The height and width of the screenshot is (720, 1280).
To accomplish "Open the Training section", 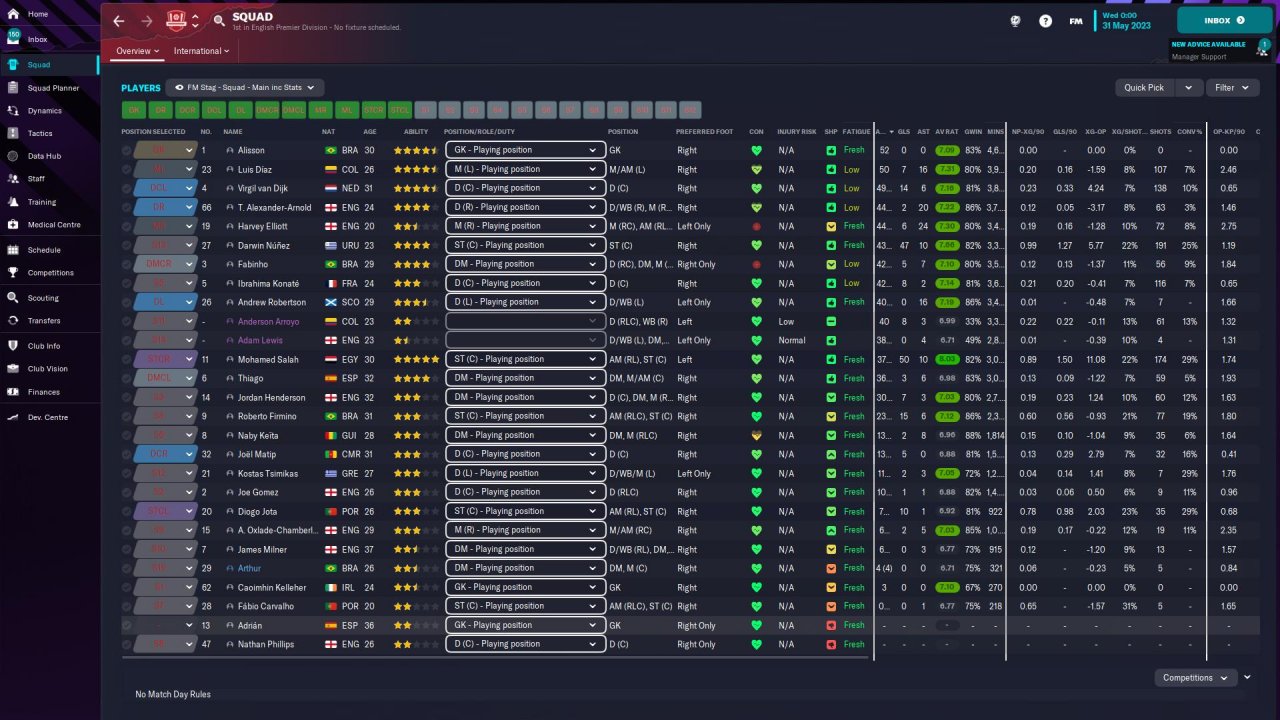I will [x=41, y=202].
